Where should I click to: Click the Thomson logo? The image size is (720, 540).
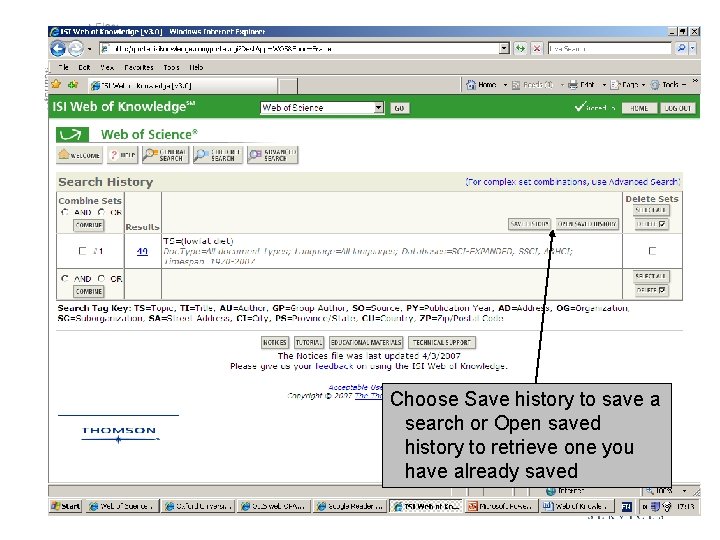pyautogui.click(x=119, y=433)
